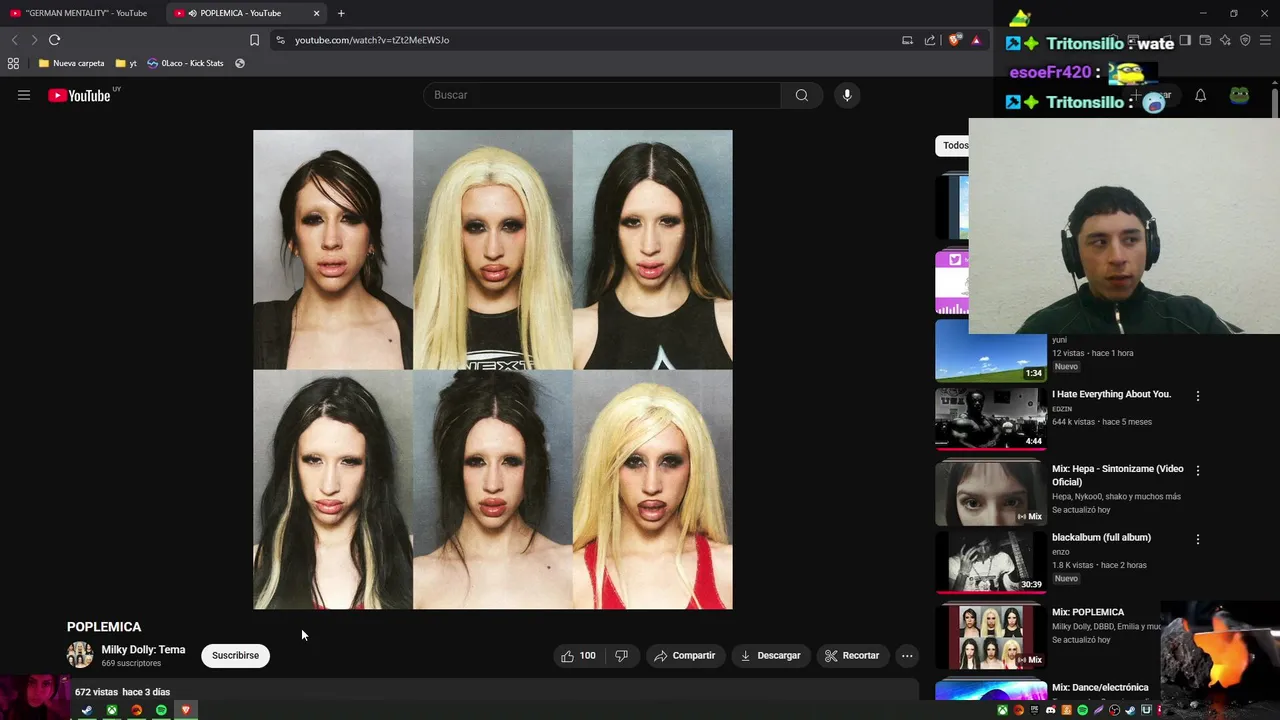The width and height of the screenshot is (1280, 720).
Task: Open the account avatar menu
Action: (1239, 96)
